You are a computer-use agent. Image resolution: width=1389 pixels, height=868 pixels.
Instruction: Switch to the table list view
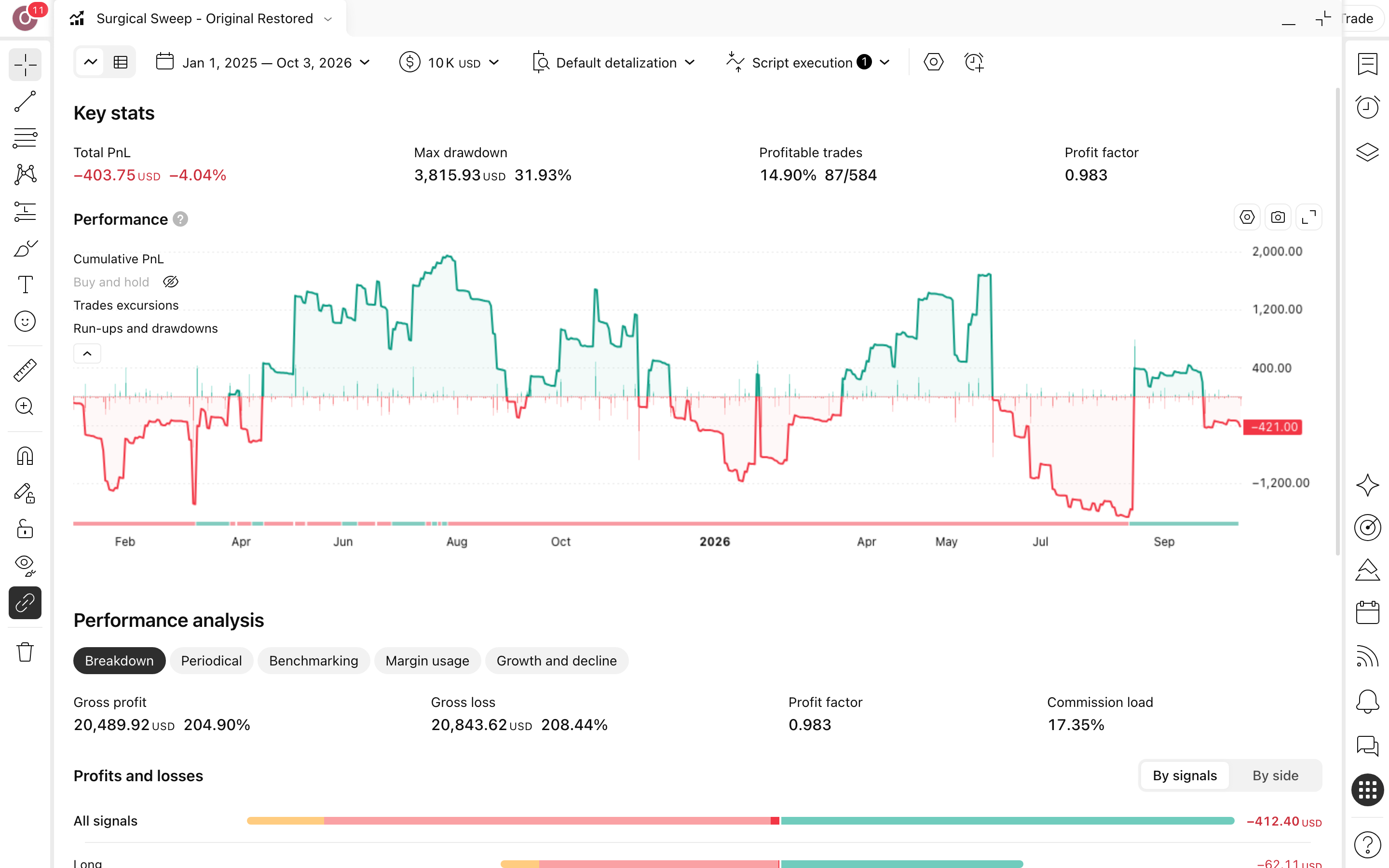pos(121,63)
